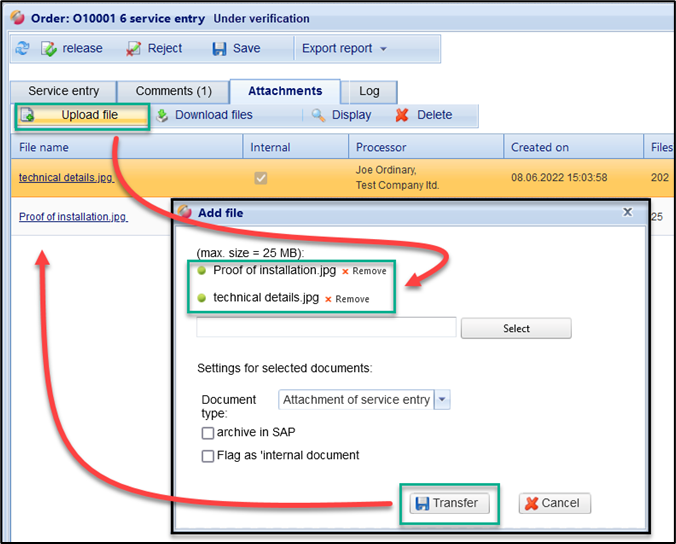Image resolution: width=676 pixels, height=544 pixels.
Task: Click the Attachment of service entry combo box
Action: point(356,400)
